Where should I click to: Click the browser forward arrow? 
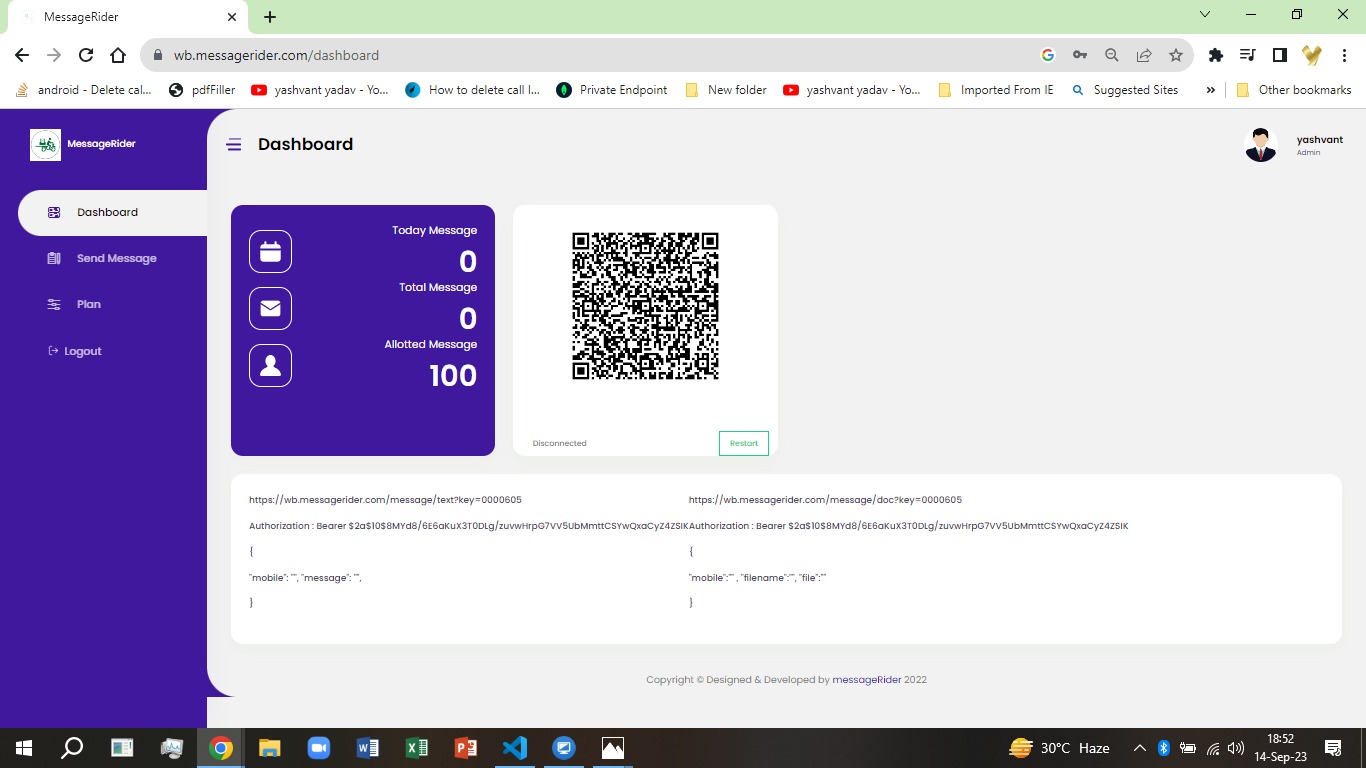pyautogui.click(x=54, y=55)
